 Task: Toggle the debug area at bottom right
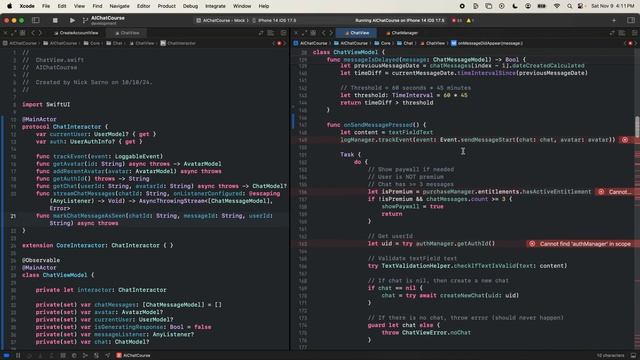tap(633, 356)
